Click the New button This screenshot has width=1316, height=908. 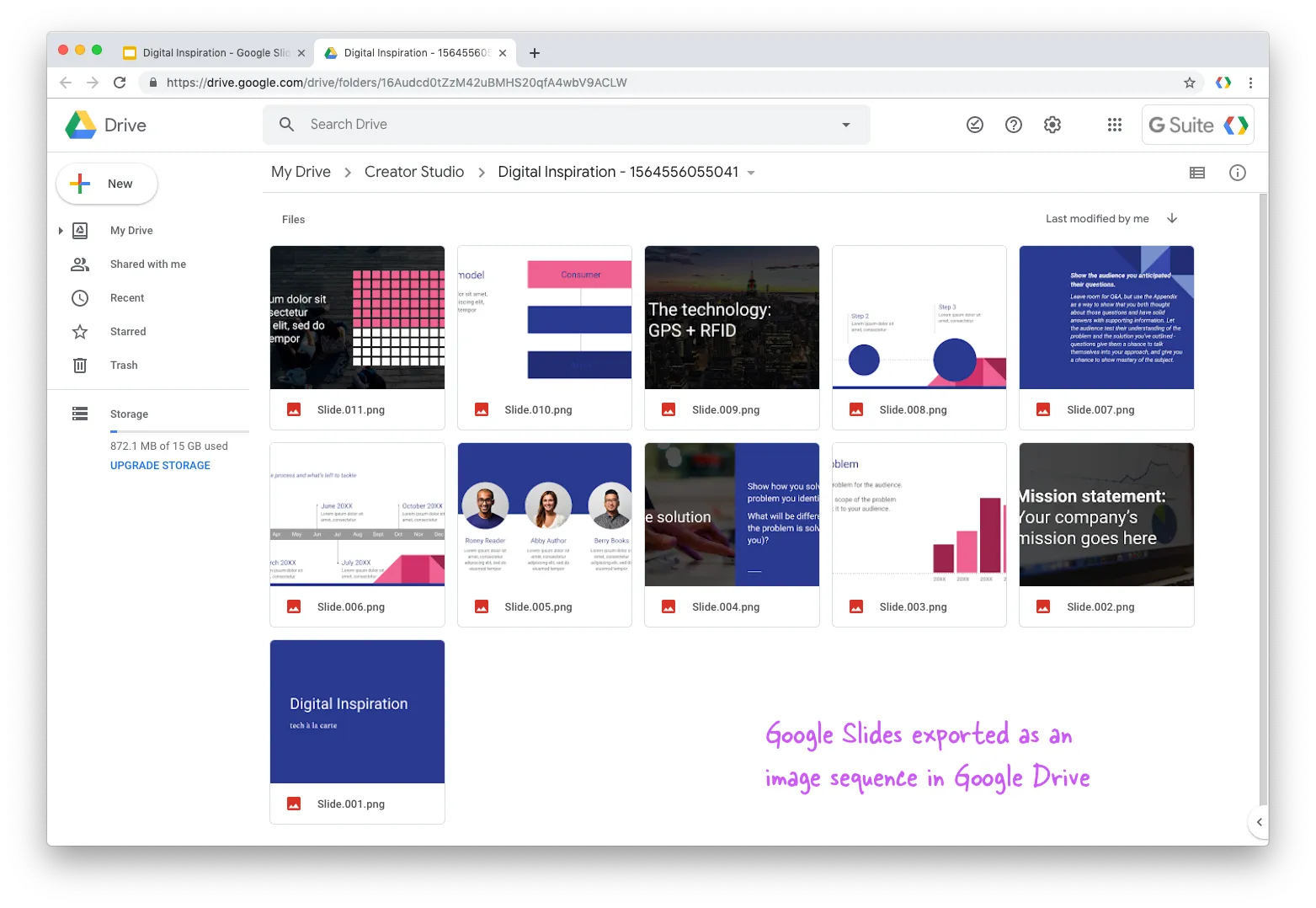tap(106, 183)
